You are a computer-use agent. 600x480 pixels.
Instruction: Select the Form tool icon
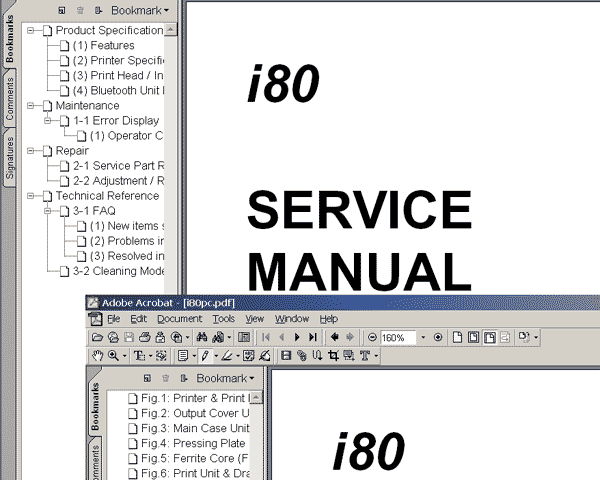pos(349,356)
